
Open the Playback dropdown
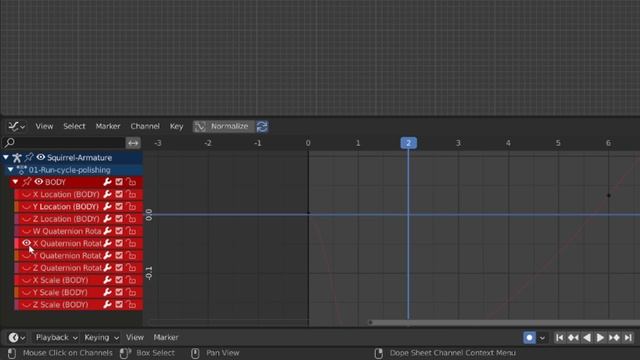(x=56, y=338)
